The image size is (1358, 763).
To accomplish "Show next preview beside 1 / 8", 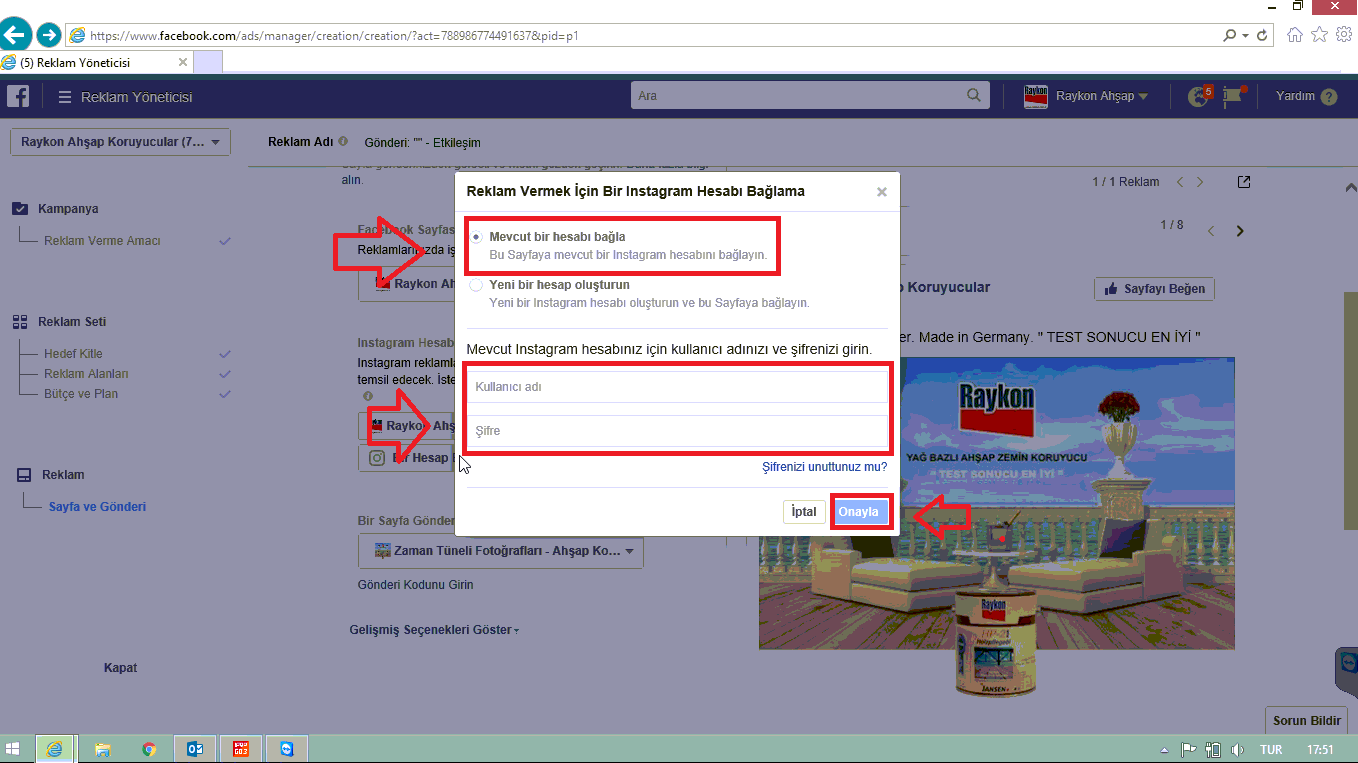I will (1240, 231).
